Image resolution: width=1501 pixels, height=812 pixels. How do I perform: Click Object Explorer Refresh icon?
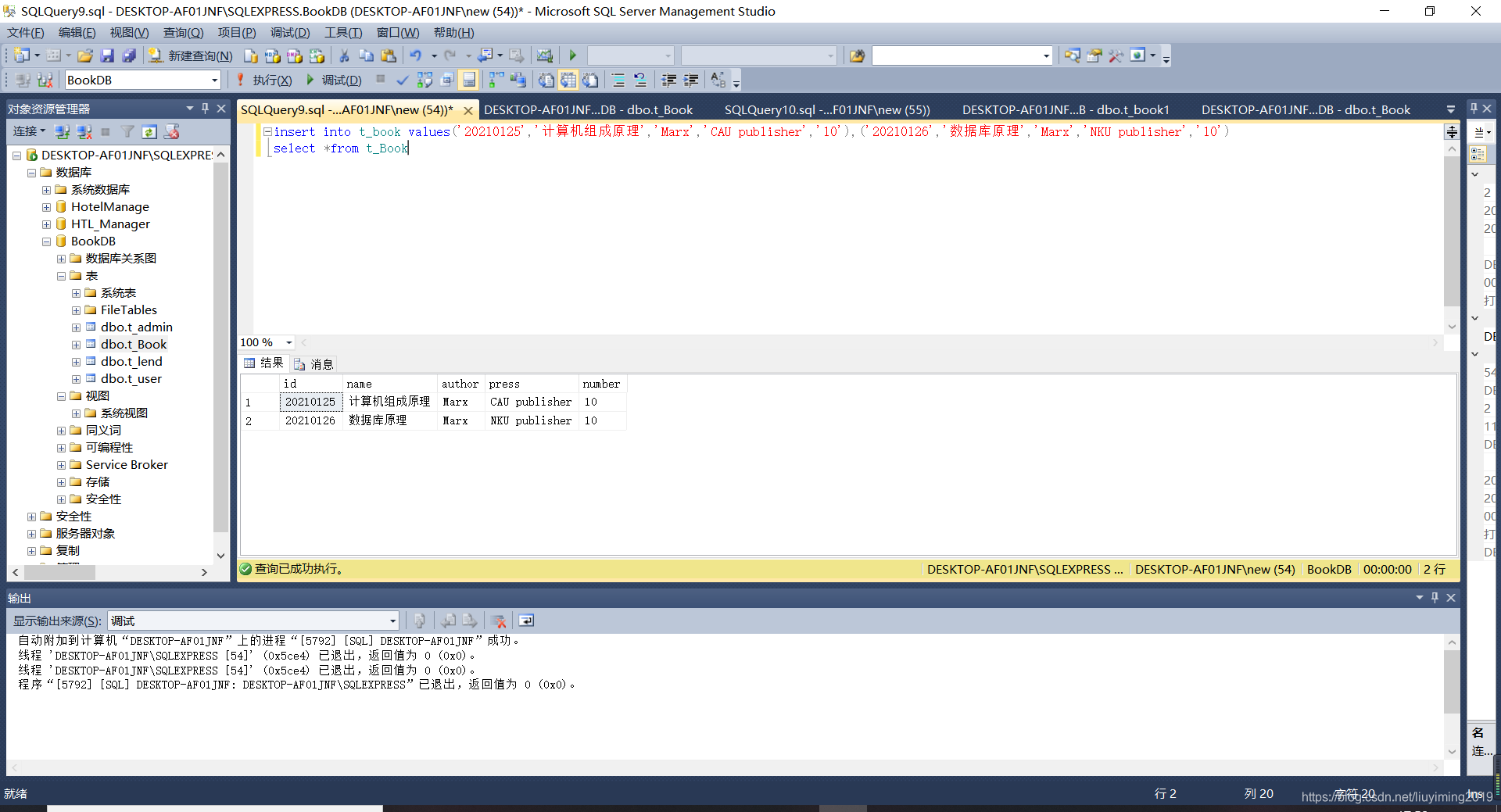click(149, 131)
